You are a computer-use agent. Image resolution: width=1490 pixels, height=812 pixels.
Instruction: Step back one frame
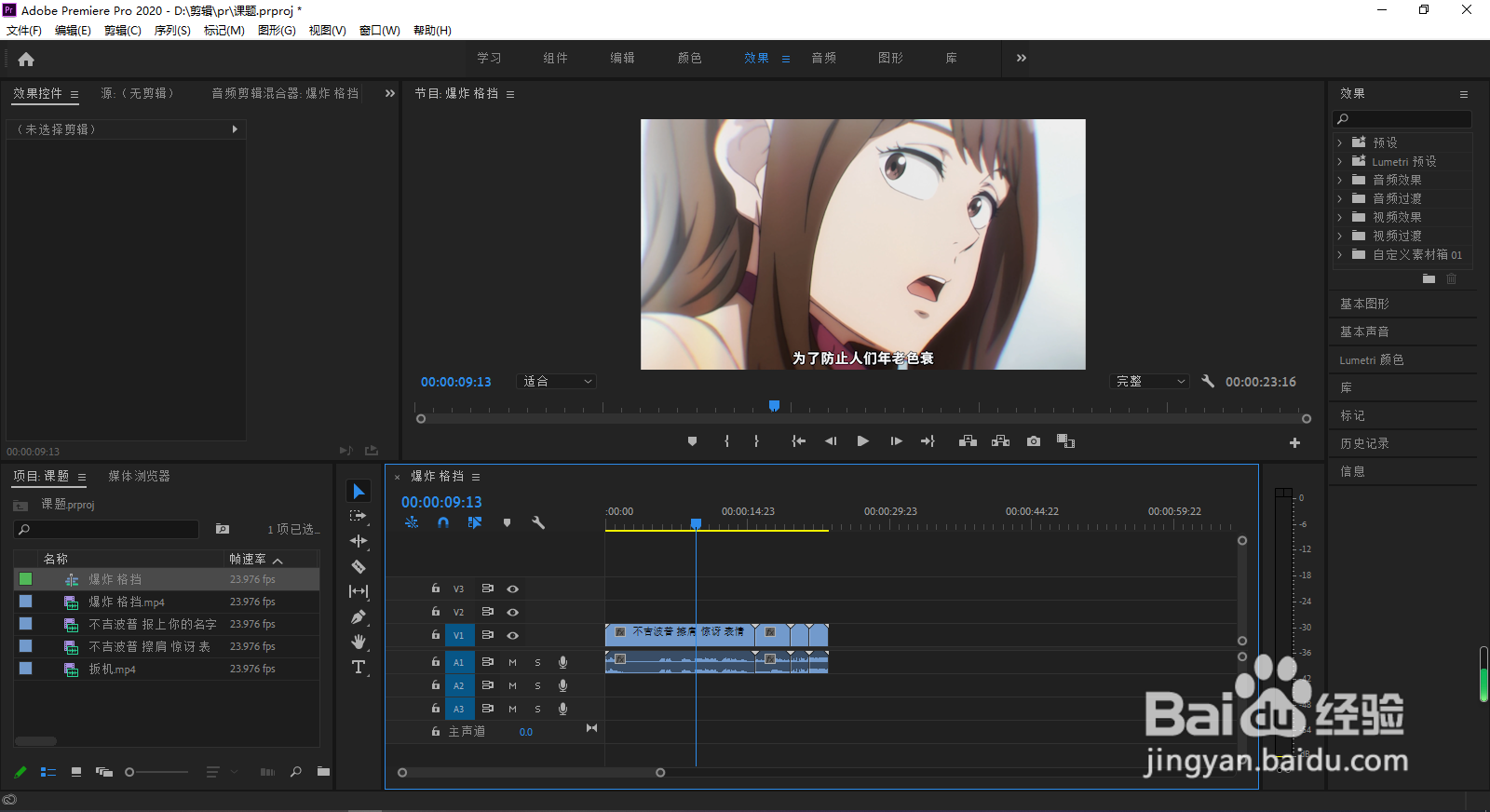pyautogui.click(x=831, y=441)
